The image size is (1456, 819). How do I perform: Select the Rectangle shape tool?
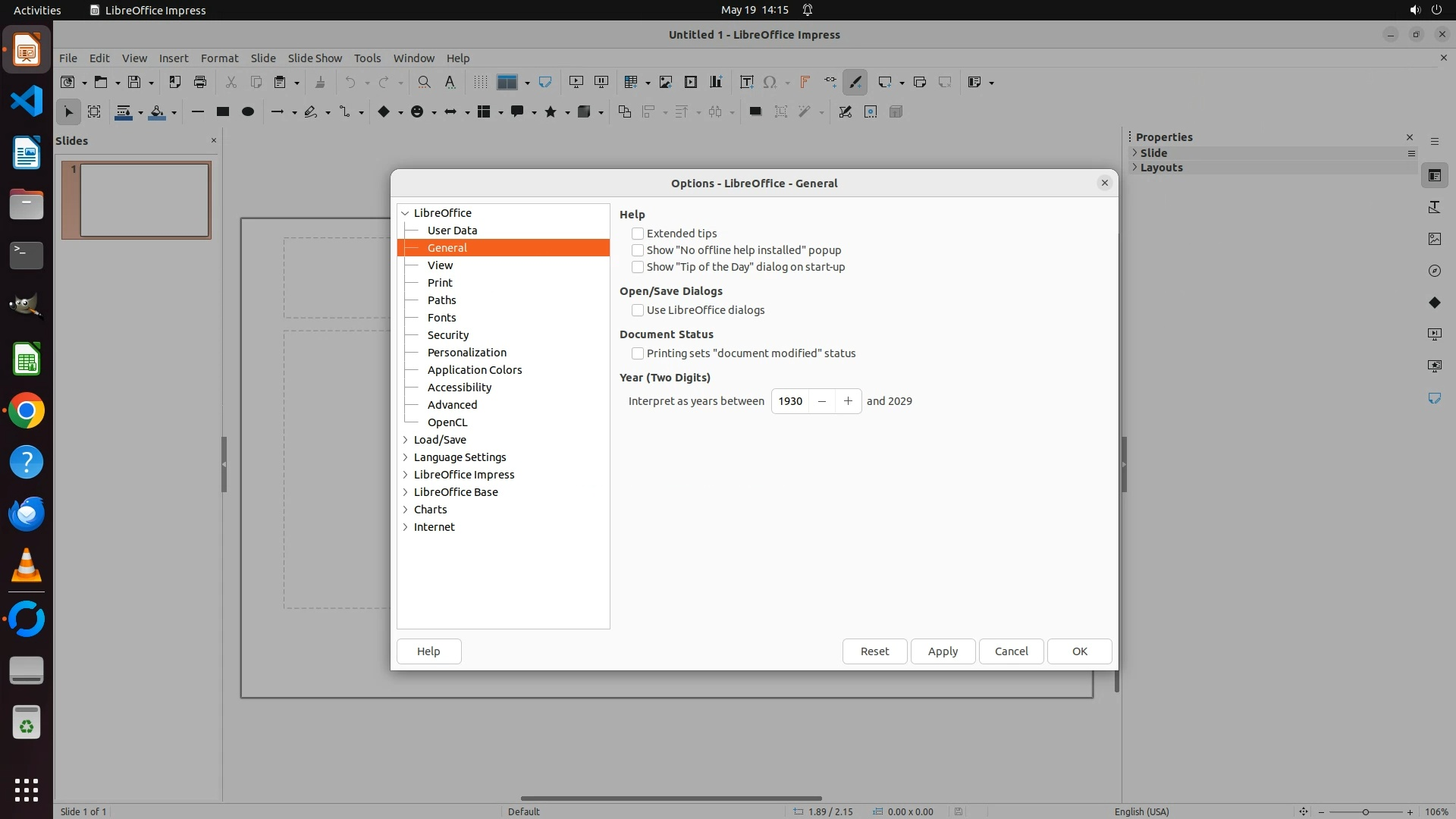[222, 111]
